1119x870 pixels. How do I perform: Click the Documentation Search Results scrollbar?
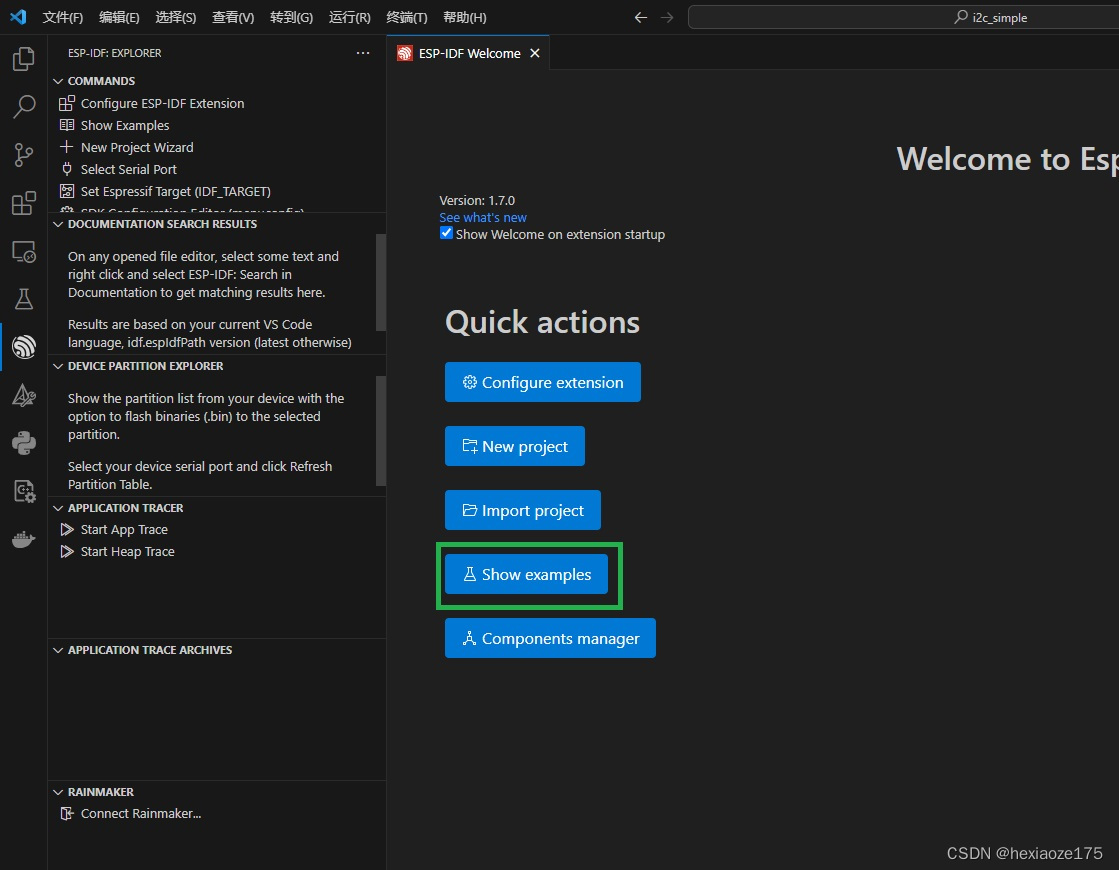pyautogui.click(x=380, y=283)
